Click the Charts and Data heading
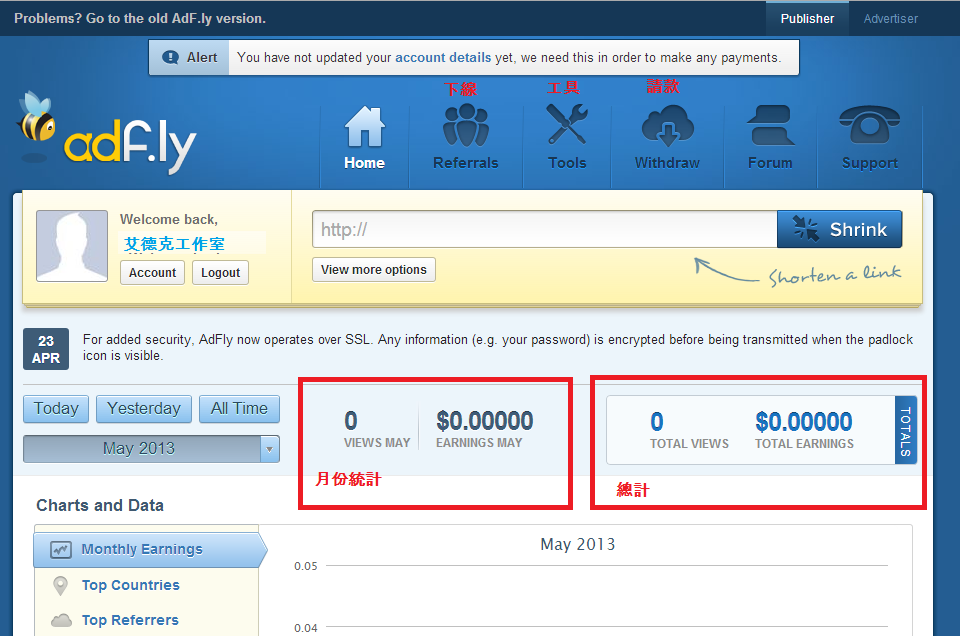 [x=100, y=506]
